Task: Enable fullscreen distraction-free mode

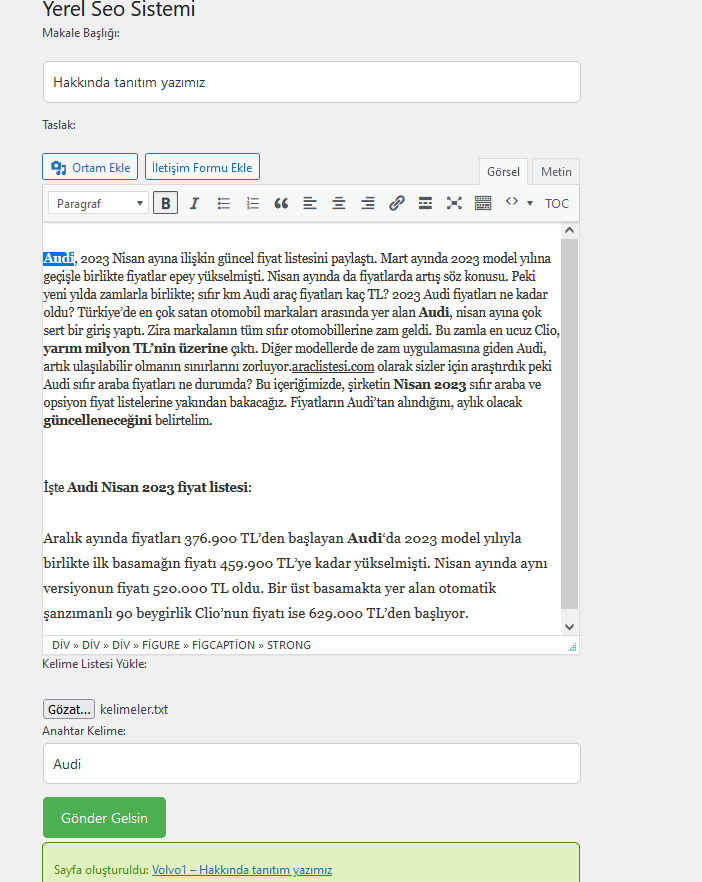Action: (454, 203)
